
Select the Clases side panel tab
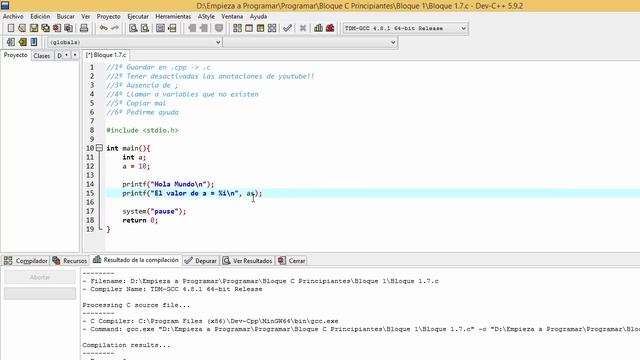42,56
